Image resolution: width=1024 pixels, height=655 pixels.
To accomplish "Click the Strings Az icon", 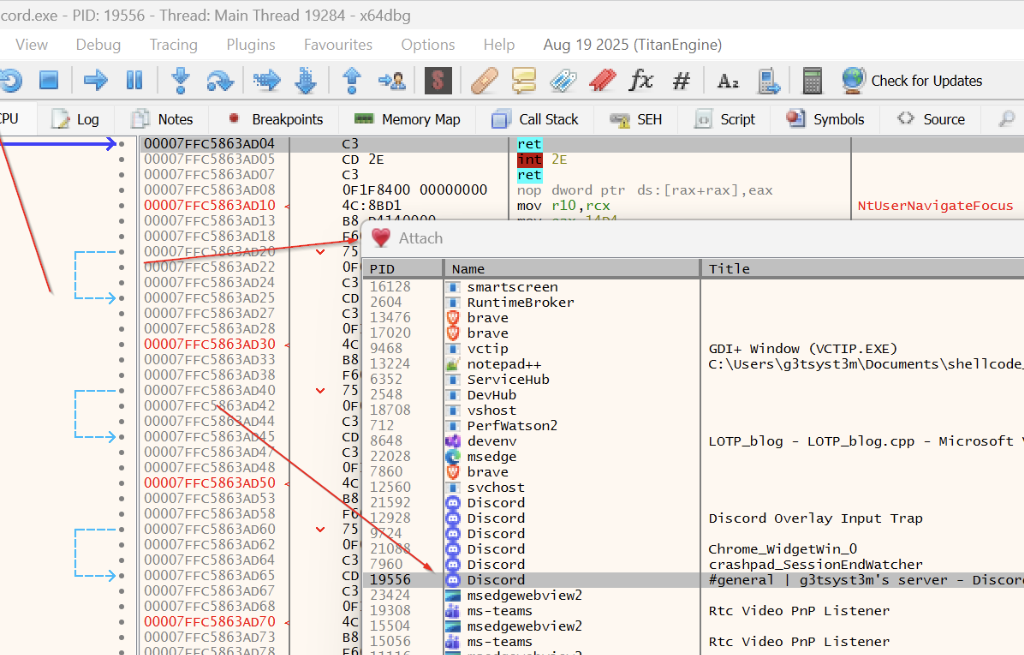I will [x=728, y=81].
